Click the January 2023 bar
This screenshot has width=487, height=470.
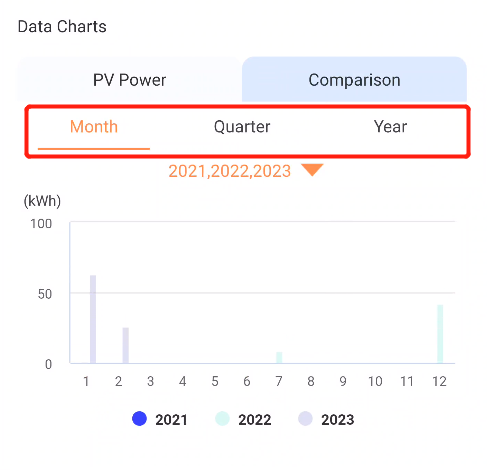(93, 319)
